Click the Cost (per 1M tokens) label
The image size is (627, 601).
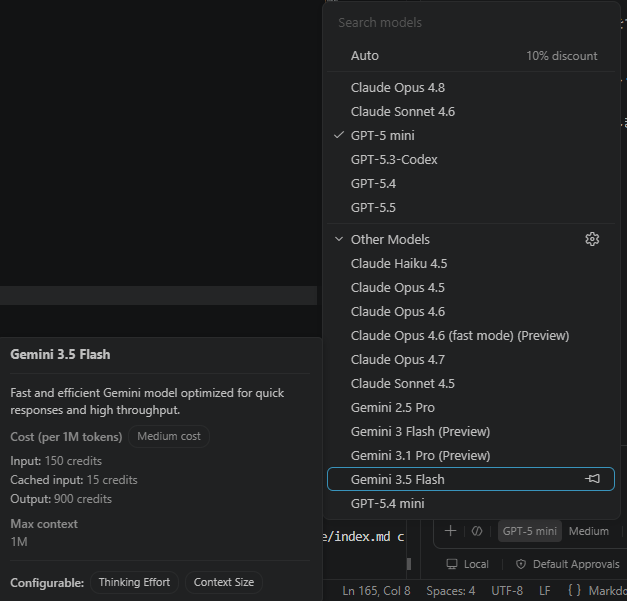click(x=66, y=437)
